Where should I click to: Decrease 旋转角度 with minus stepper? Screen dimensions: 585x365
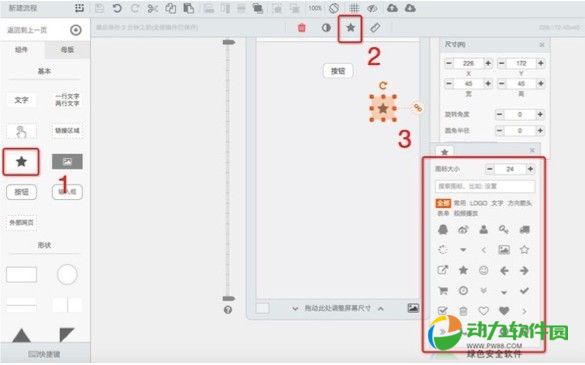500,114
